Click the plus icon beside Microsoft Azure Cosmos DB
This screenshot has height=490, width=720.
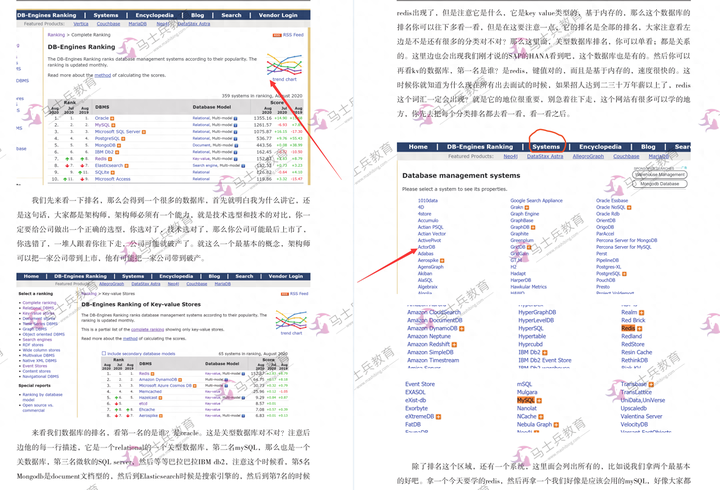click(195, 386)
